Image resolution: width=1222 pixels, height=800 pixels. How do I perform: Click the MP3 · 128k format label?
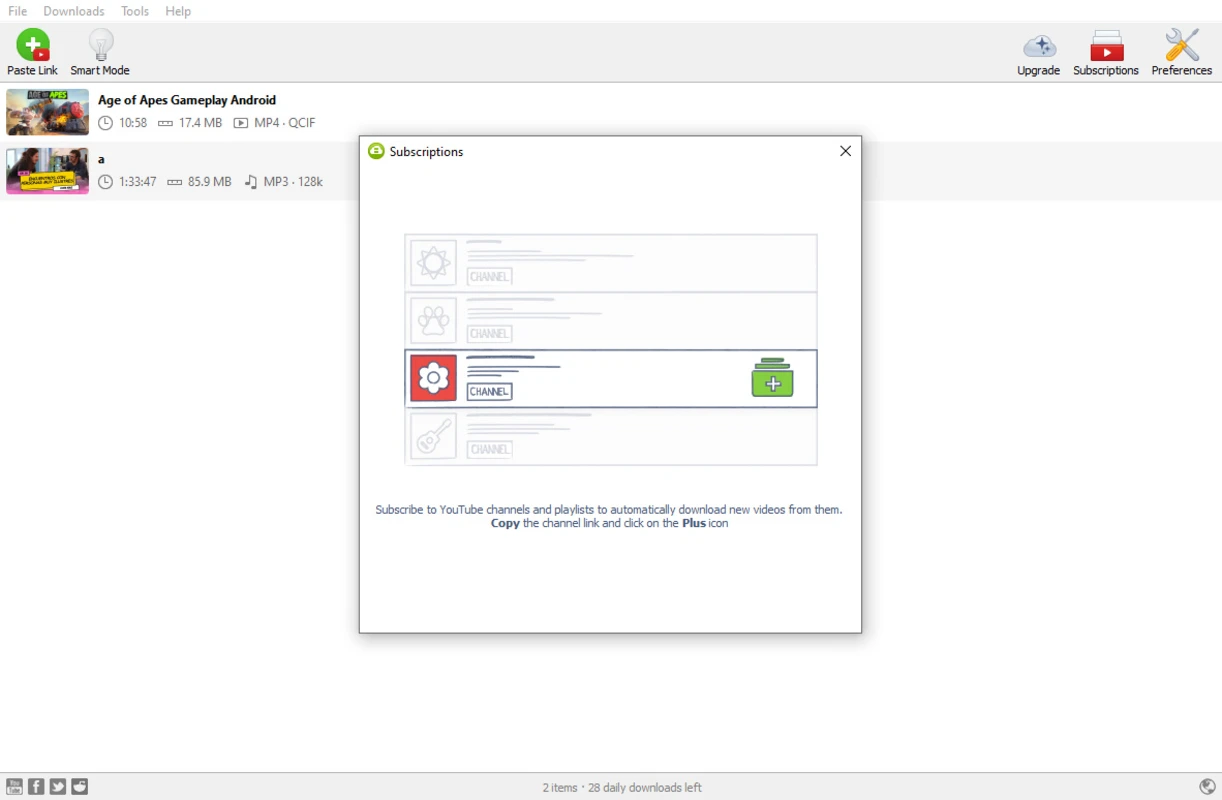point(293,182)
